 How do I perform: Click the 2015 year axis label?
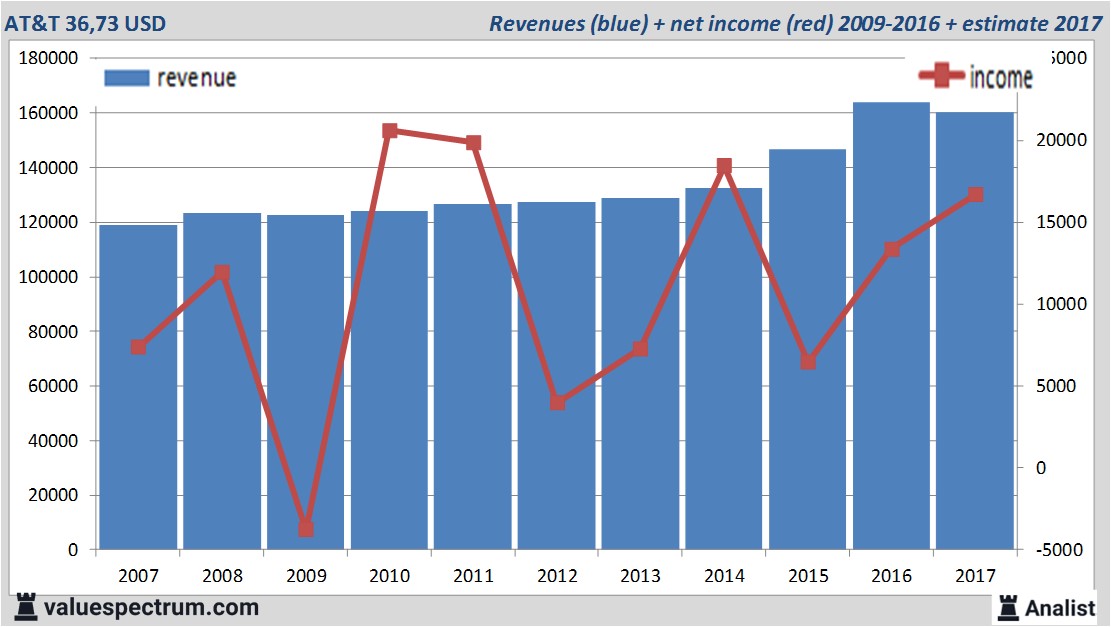pos(808,575)
